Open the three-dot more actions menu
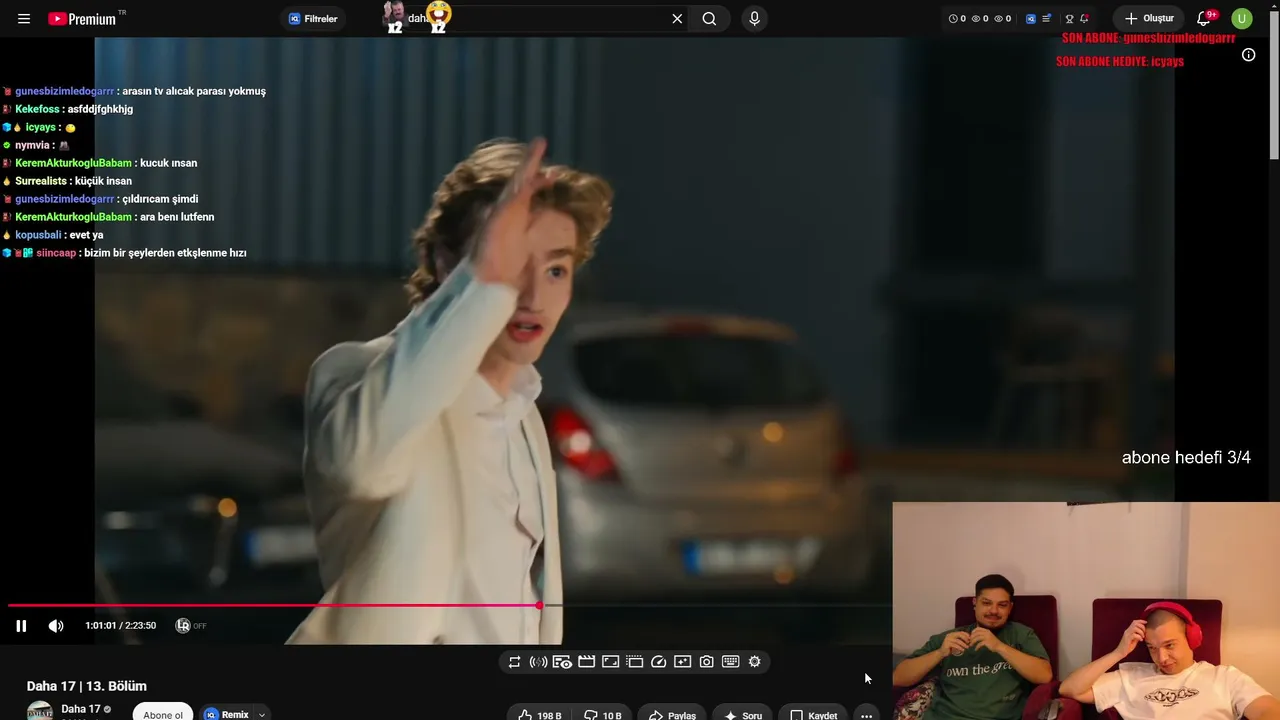Image resolution: width=1280 pixels, height=720 pixels. click(866, 715)
